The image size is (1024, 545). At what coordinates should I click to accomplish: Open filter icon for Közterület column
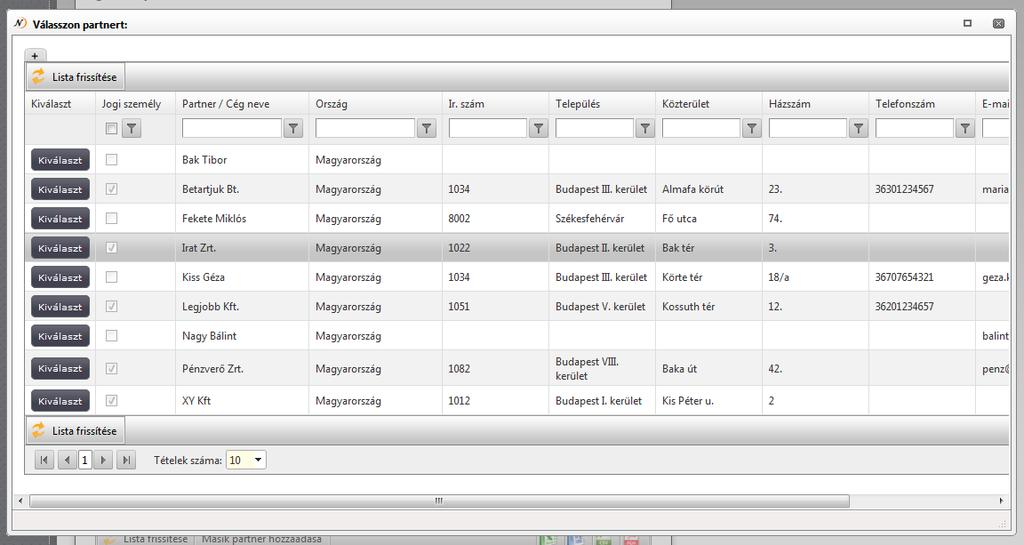coord(752,129)
